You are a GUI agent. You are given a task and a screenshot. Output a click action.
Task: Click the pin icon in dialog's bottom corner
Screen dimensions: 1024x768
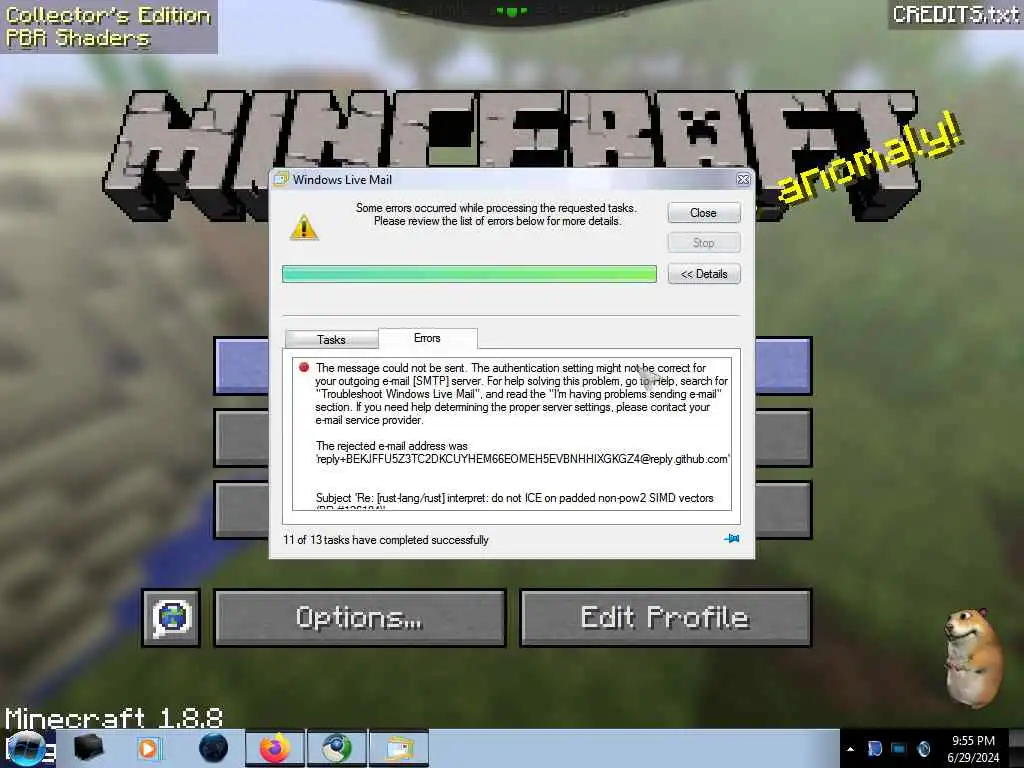[x=731, y=539]
